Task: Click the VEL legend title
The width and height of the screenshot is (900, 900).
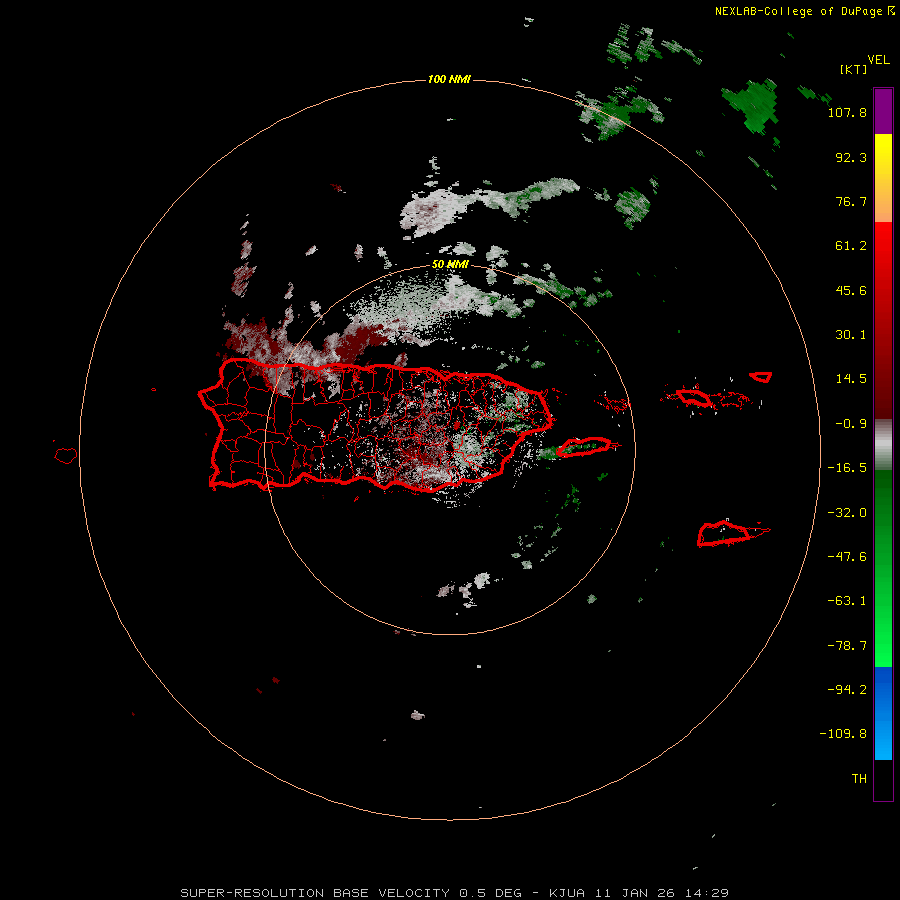Action: click(x=878, y=59)
